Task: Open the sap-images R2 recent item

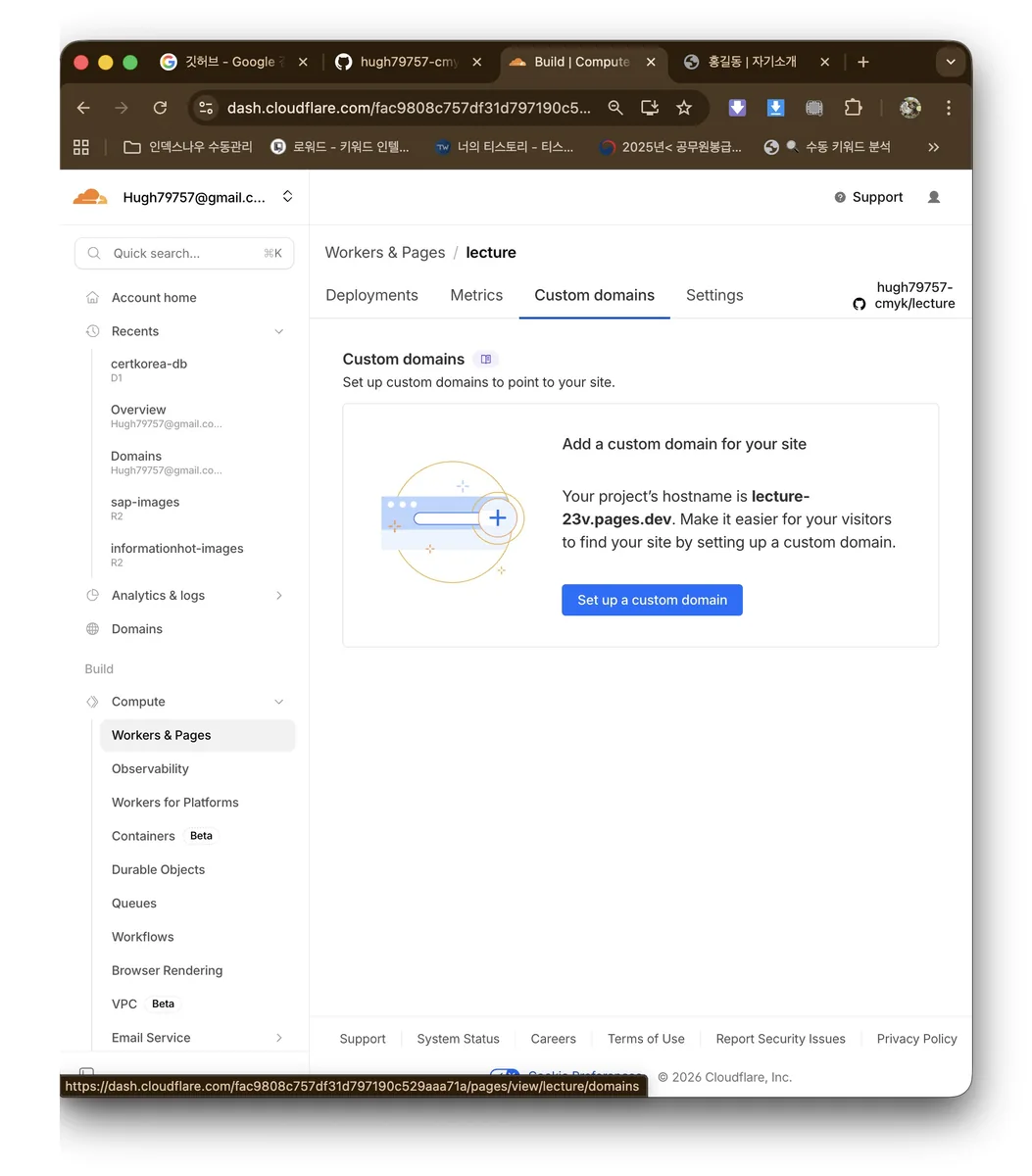Action: (145, 508)
